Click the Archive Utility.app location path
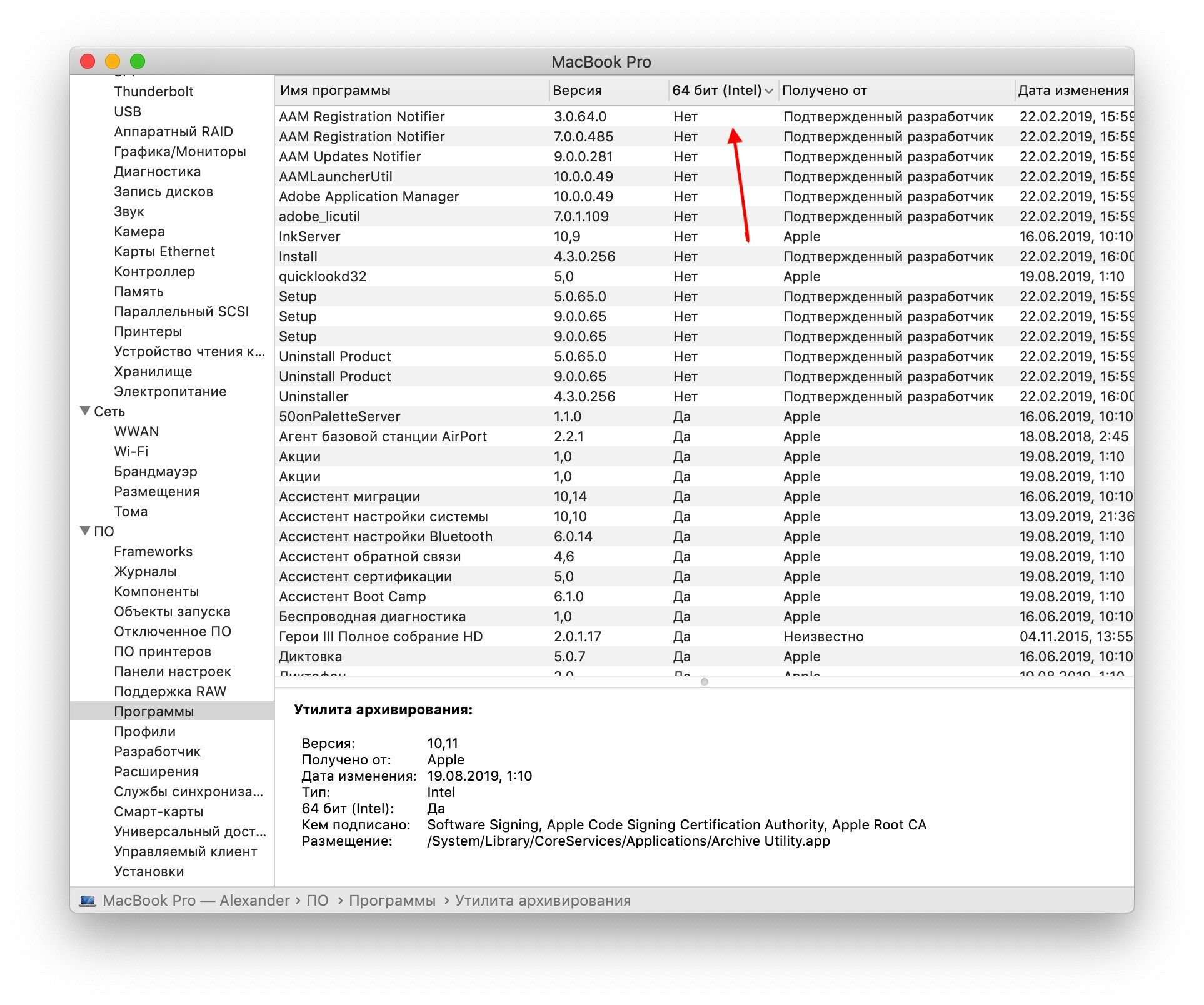Viewport: 1204px width, 1005px height. click(628, 841)
